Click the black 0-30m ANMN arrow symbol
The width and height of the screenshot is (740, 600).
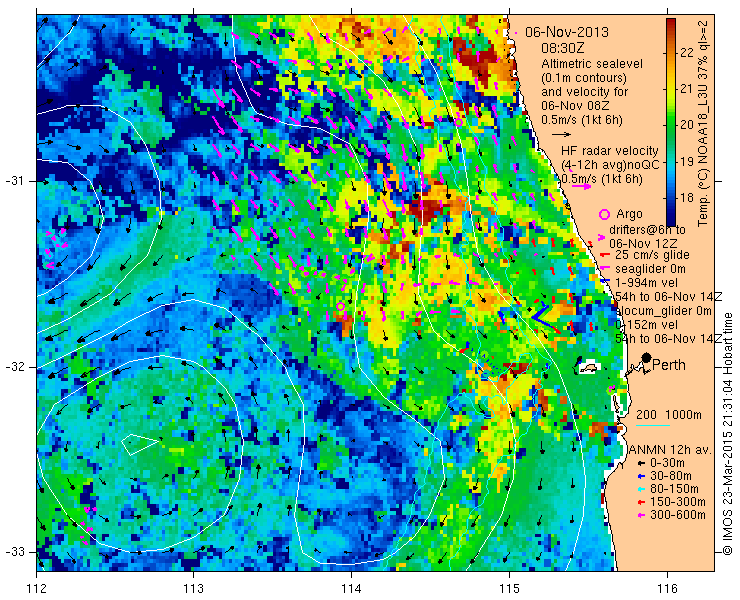pyautogui.click(x=641, y=464)
